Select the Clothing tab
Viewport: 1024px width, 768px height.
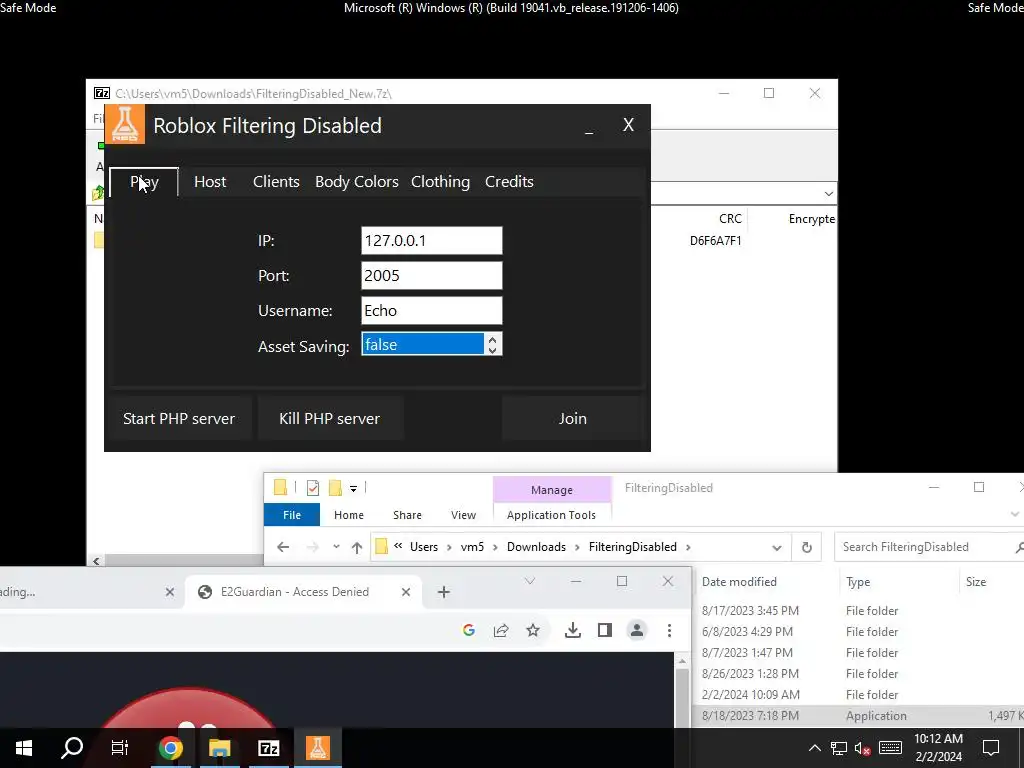click(440, 182)
